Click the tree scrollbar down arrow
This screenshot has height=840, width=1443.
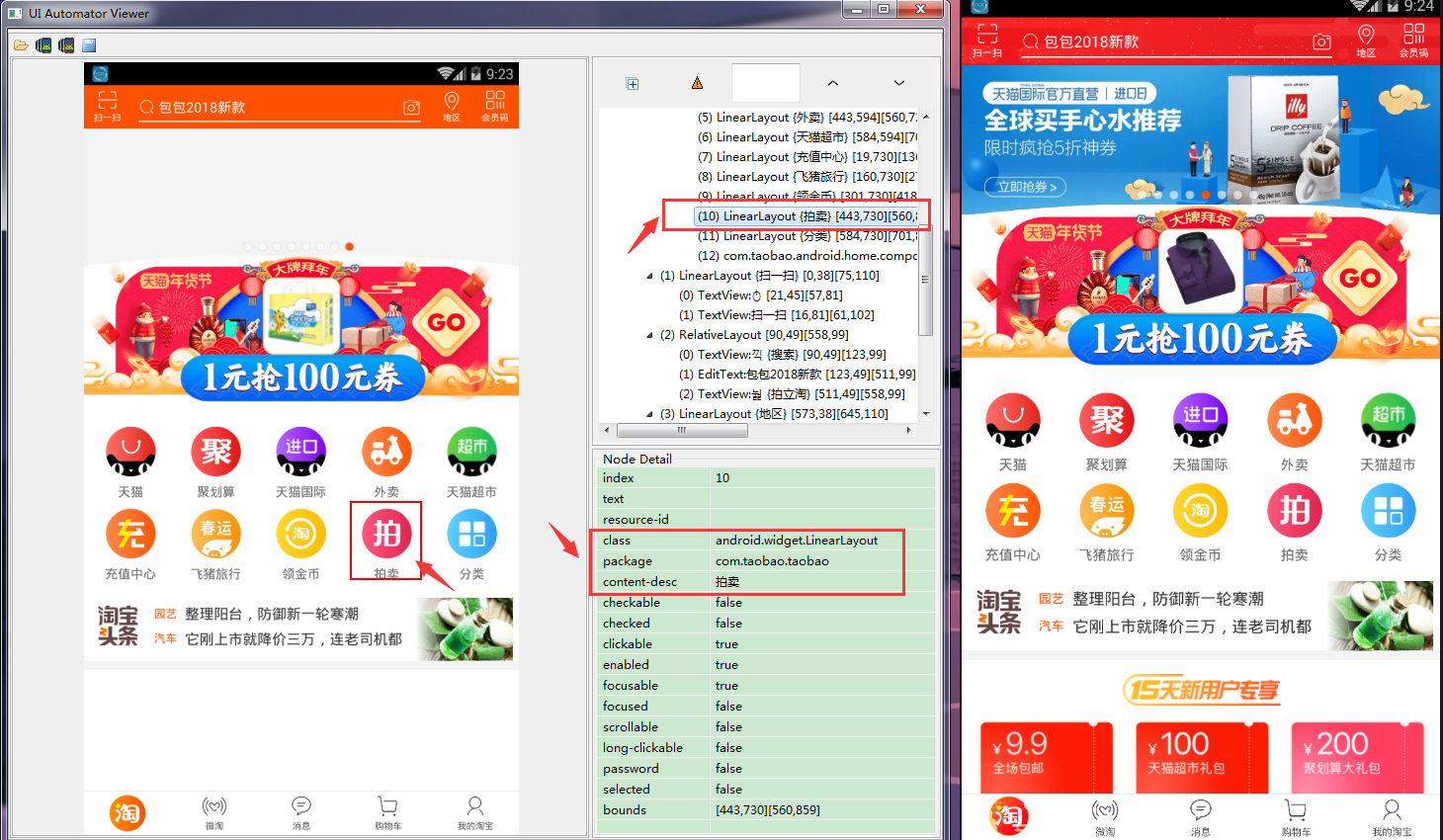(x=925, y=413)
